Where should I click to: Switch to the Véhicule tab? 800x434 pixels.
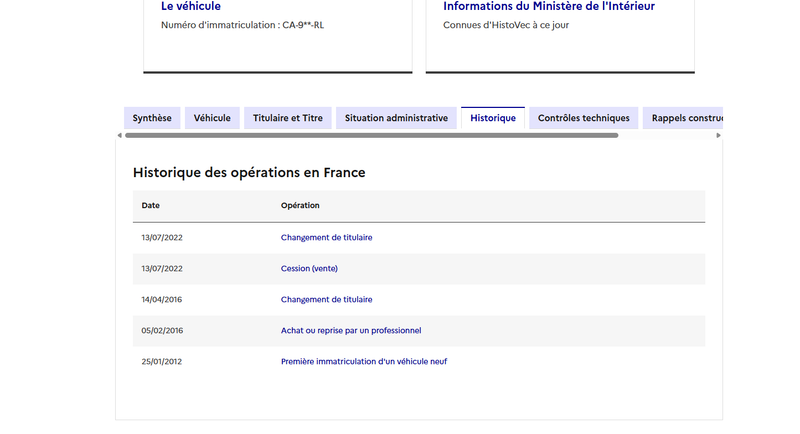point(212,118)
